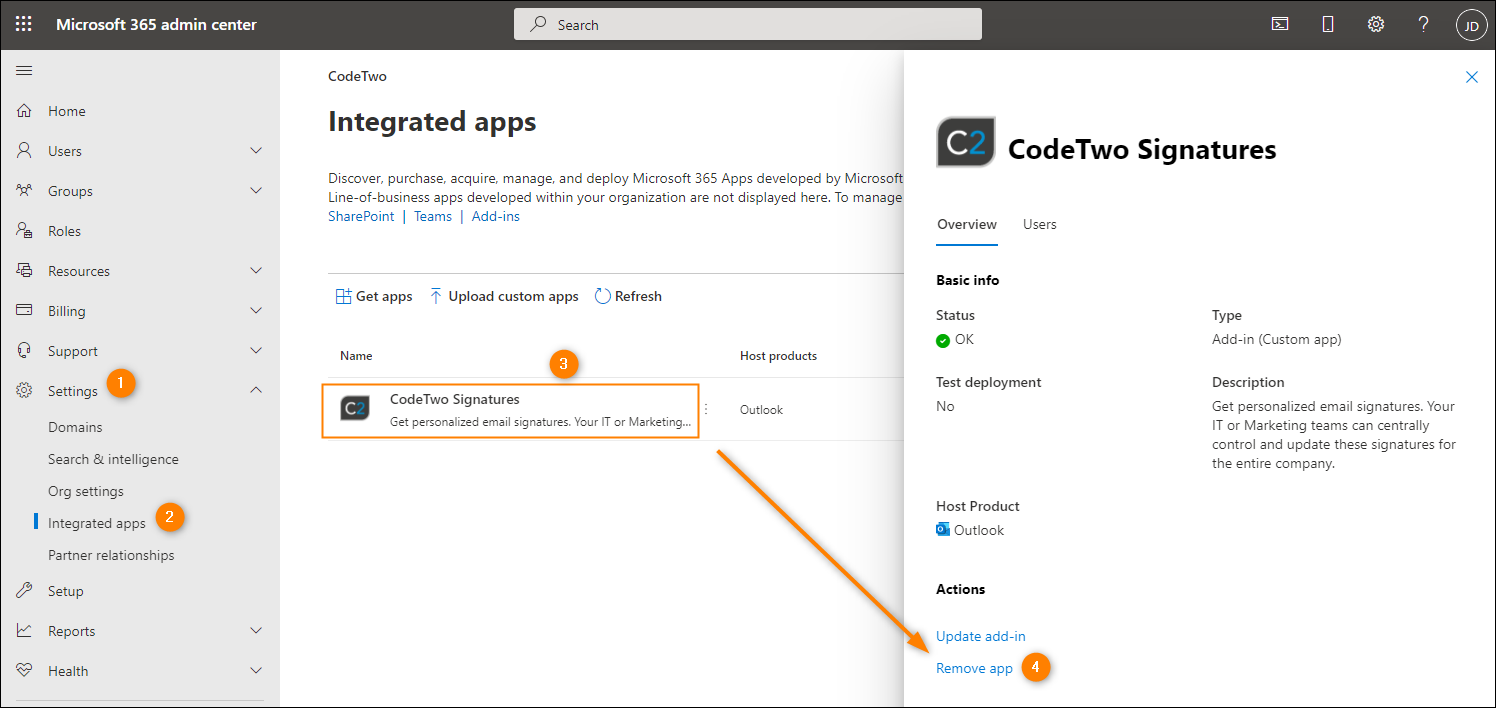
Task: Click the Microsoft 365 admin center title
Action: click(x=156, y=24)
